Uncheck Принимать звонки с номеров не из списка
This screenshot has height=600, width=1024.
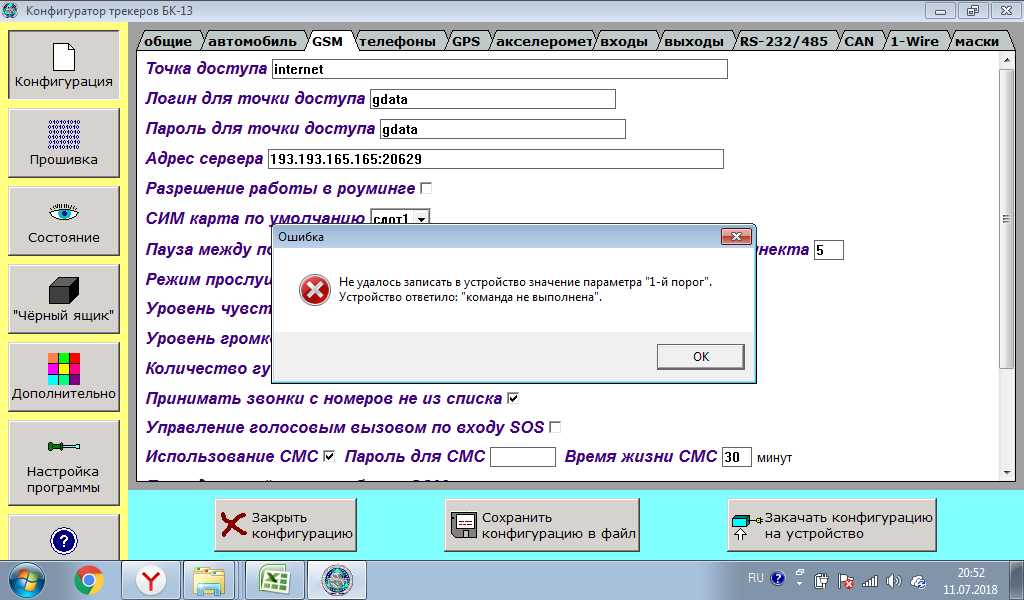513,398
